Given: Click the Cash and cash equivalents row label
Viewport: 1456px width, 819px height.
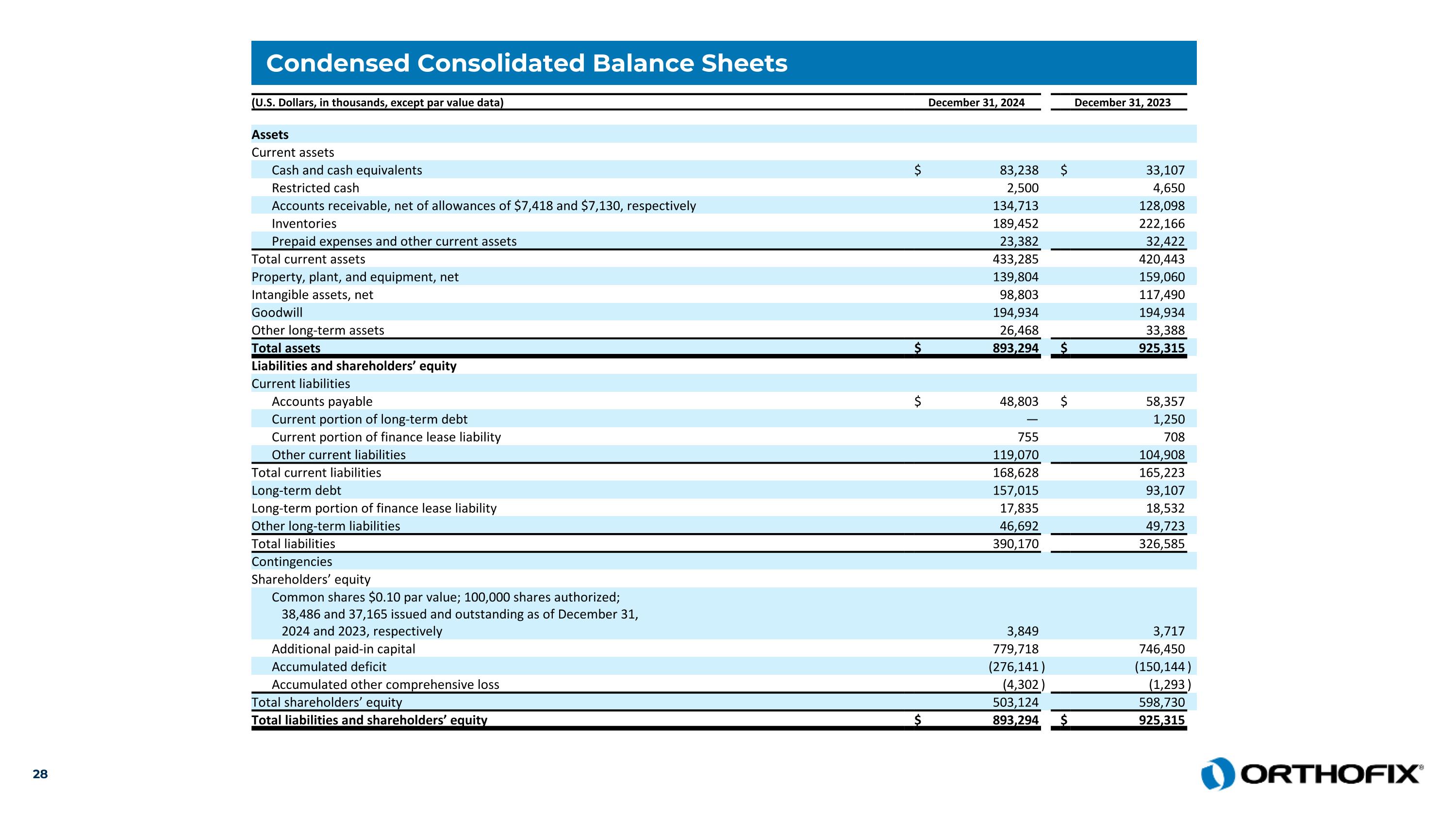Looking at the screenshot, I should coord(347,170).
